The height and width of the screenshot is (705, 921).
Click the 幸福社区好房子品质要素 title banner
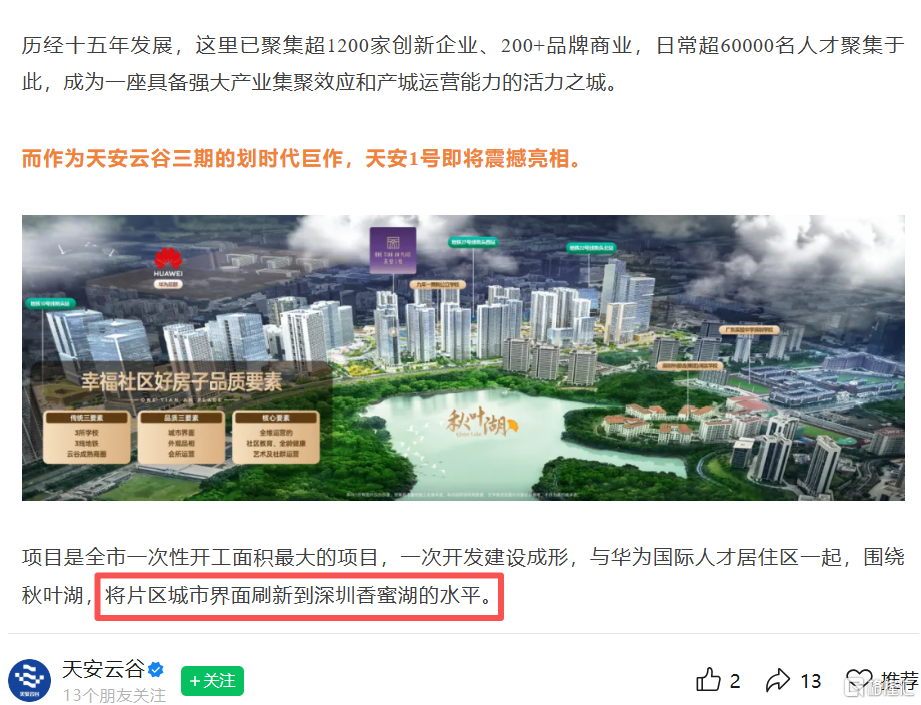point(181,382)
